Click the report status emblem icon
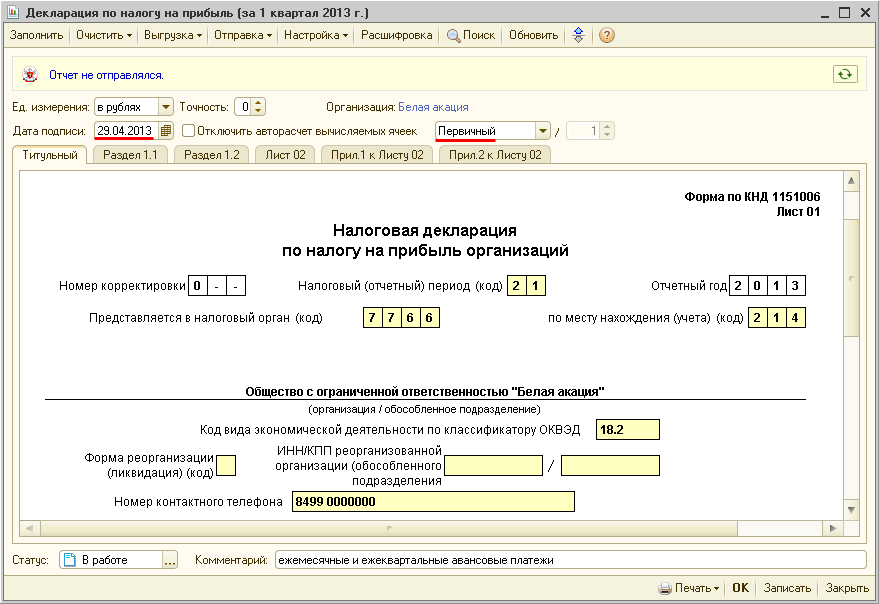The image size is (879, 604). pyautogui.click(x=30, y=74)
